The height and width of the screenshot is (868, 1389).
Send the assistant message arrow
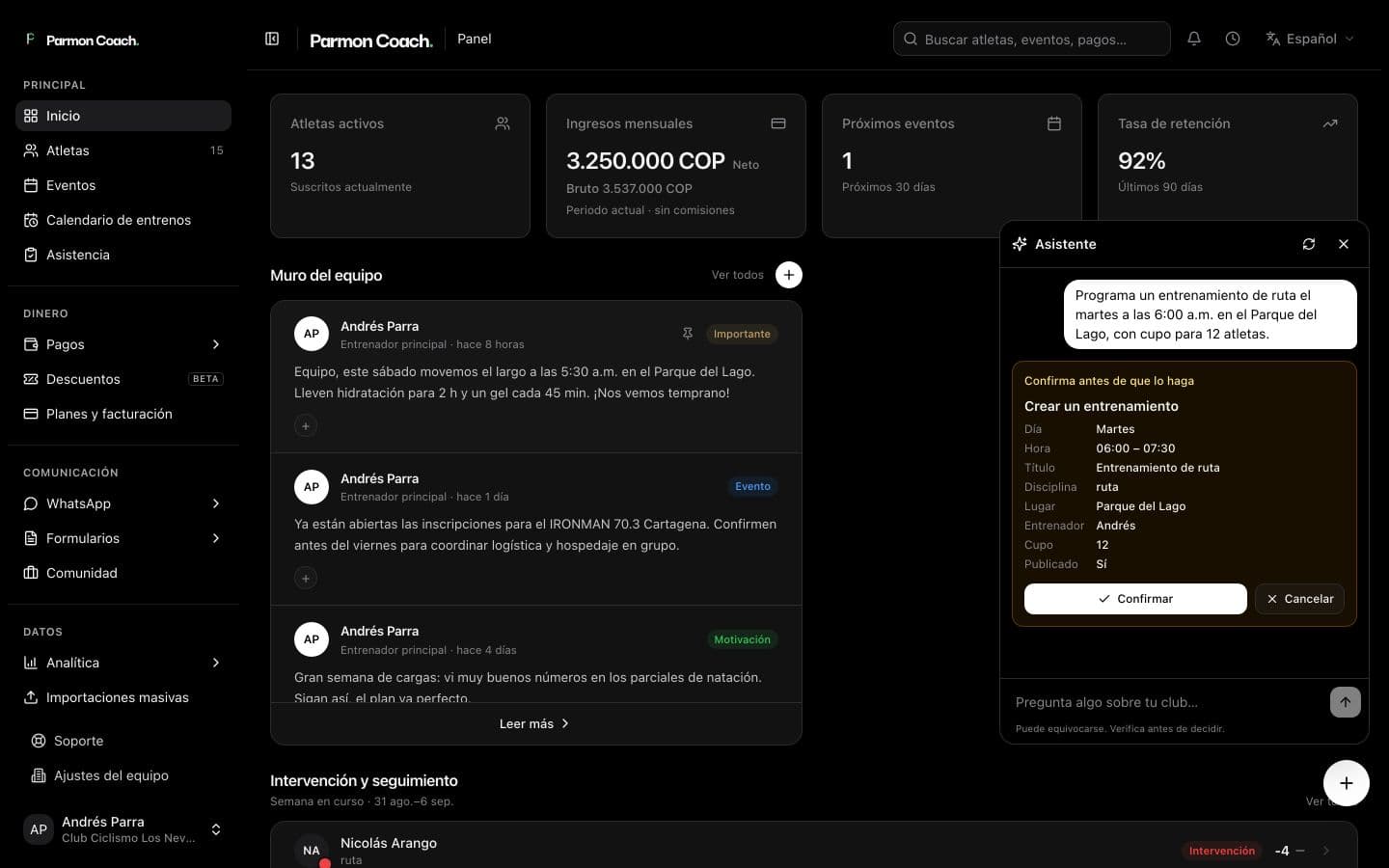[x=1346, y=702]
